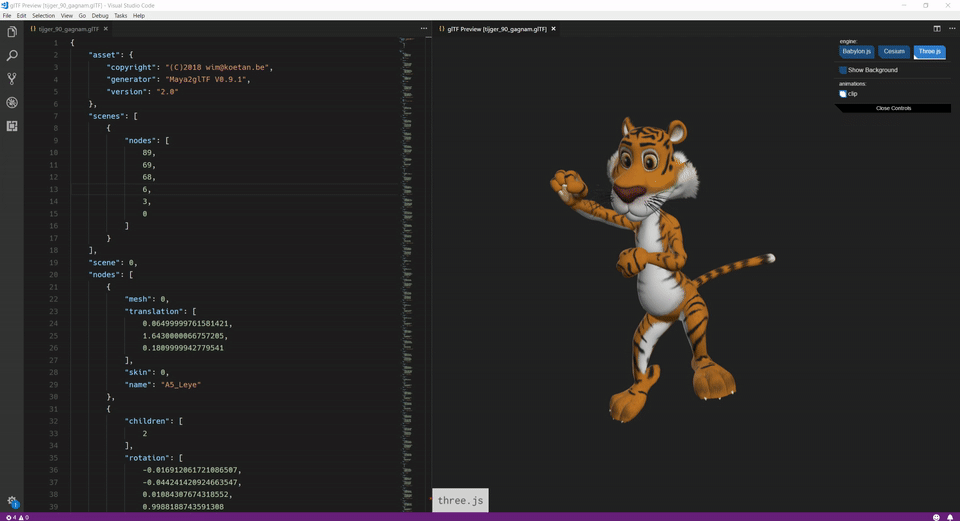Open the Explorer view in activity bar
The height and width of the screenshot is (521, 960).
12,32
